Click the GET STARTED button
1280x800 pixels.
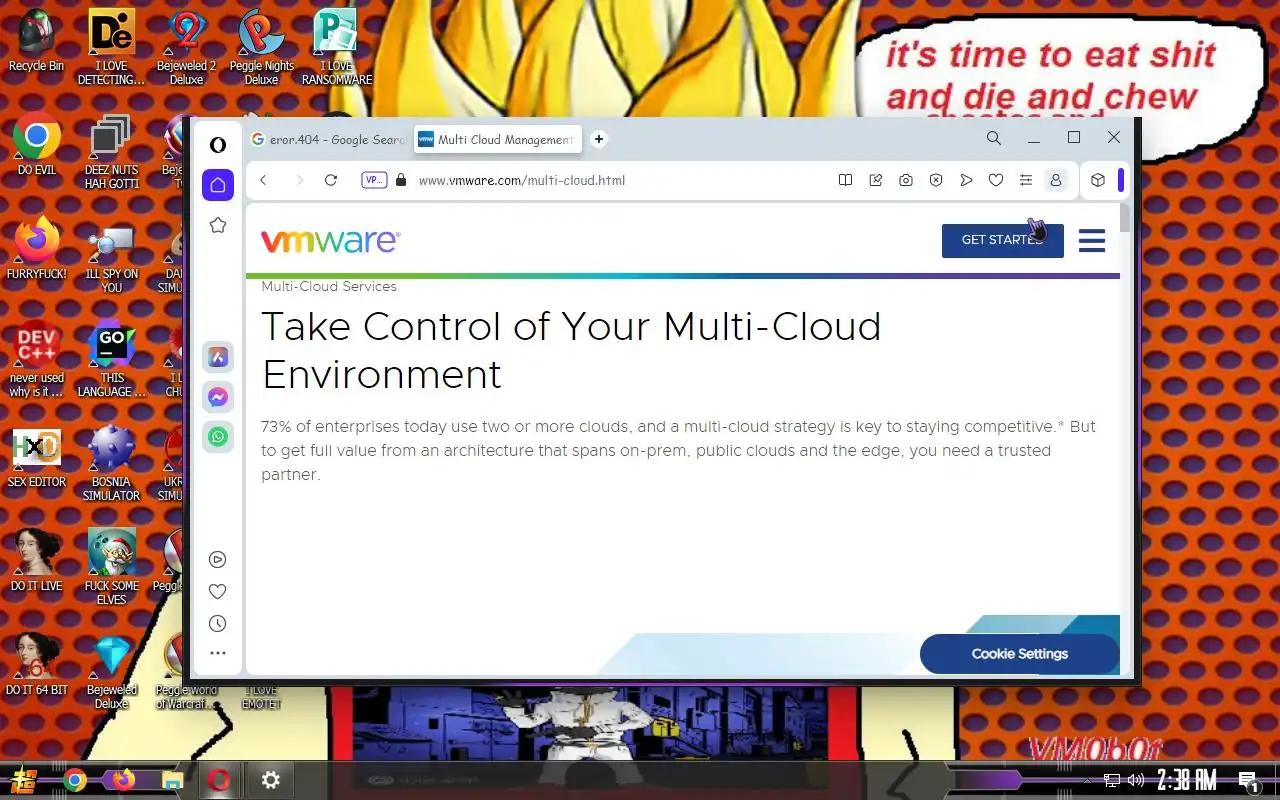point(1003,240)
